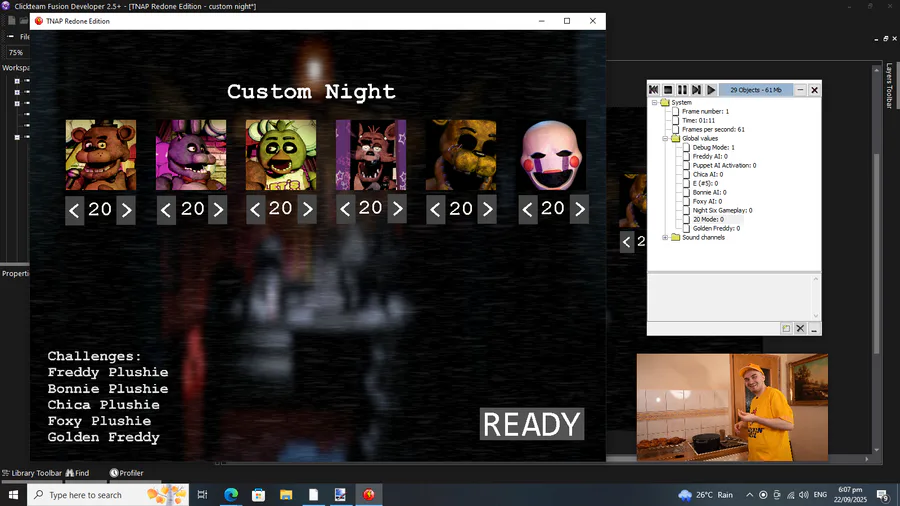
Task: Decrease Chica's AI level with left arrow
Action: 255,210
